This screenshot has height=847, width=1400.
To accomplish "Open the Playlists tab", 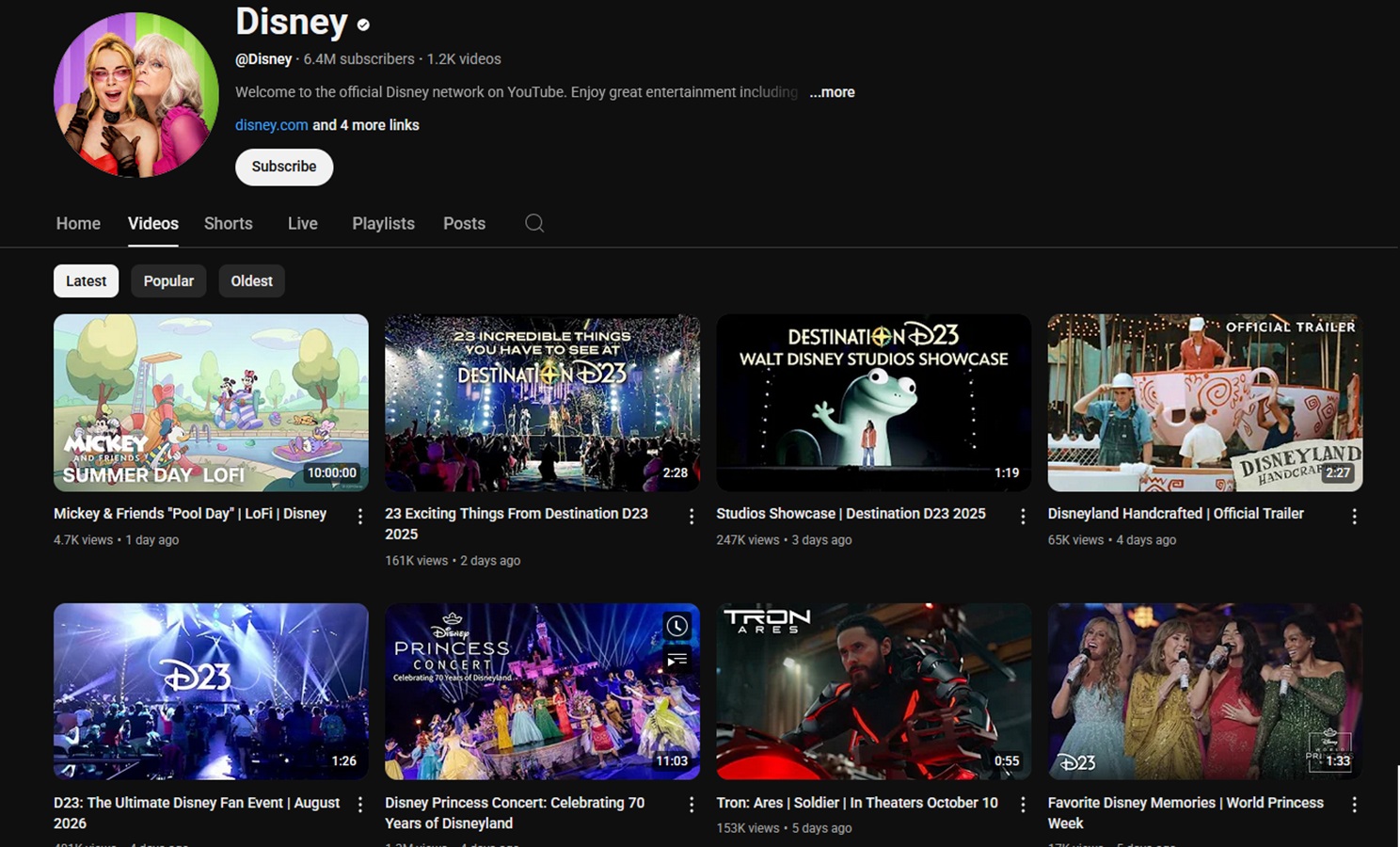I will point(383,223).
